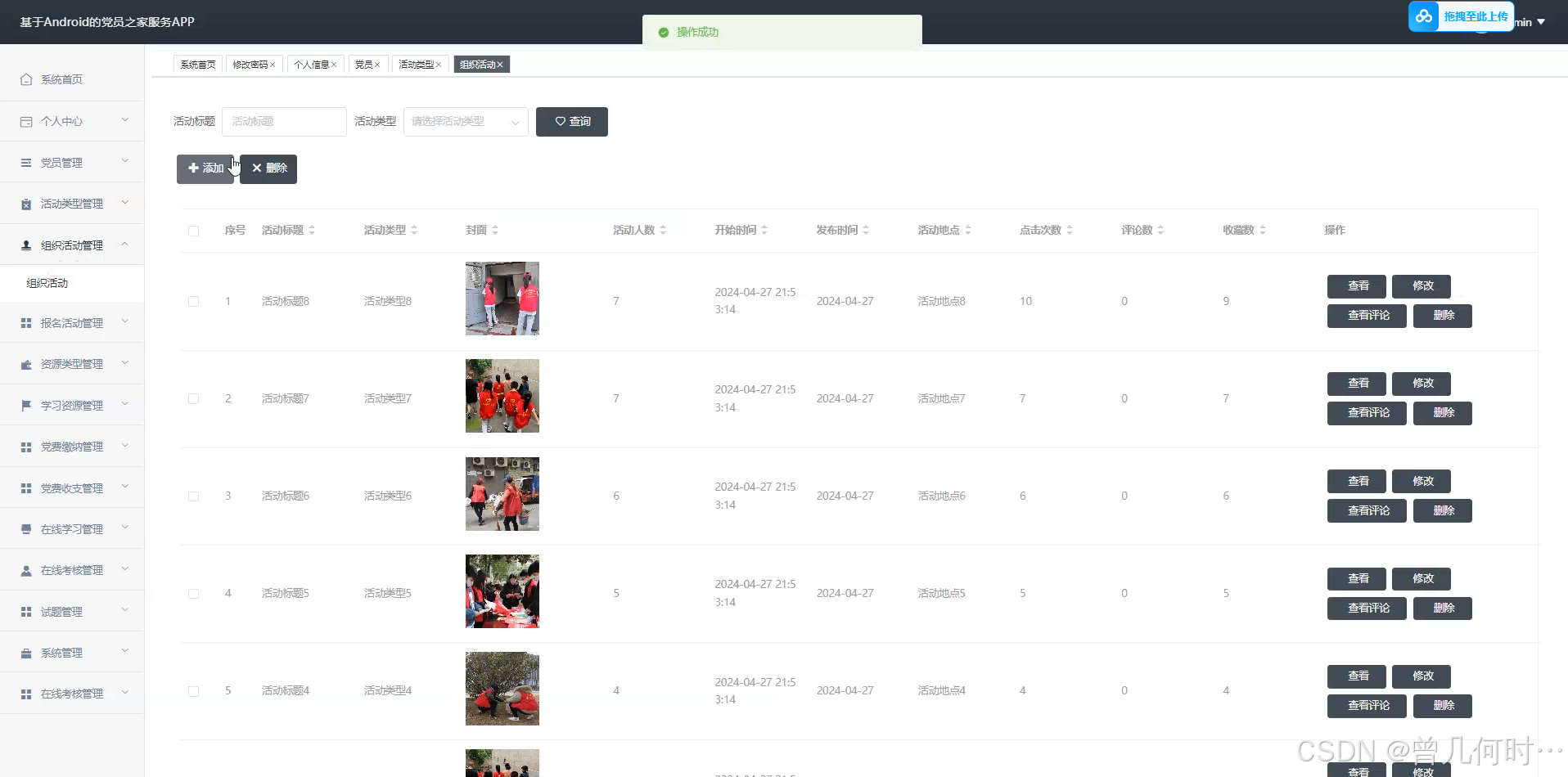1568x777 pixels.
Task: Collapse the 组织活动管理 menu chevron
Action: coord(125,244)
